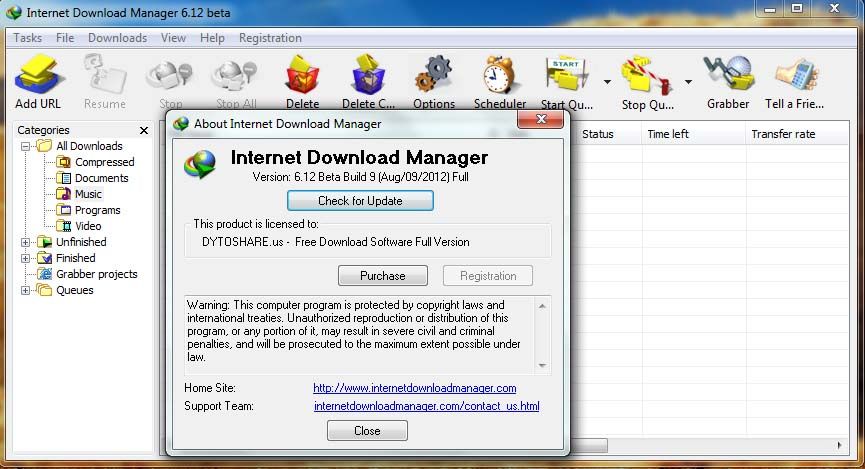Click the Finished folder icon
865x469 pixels.
(x=45, y=258)
